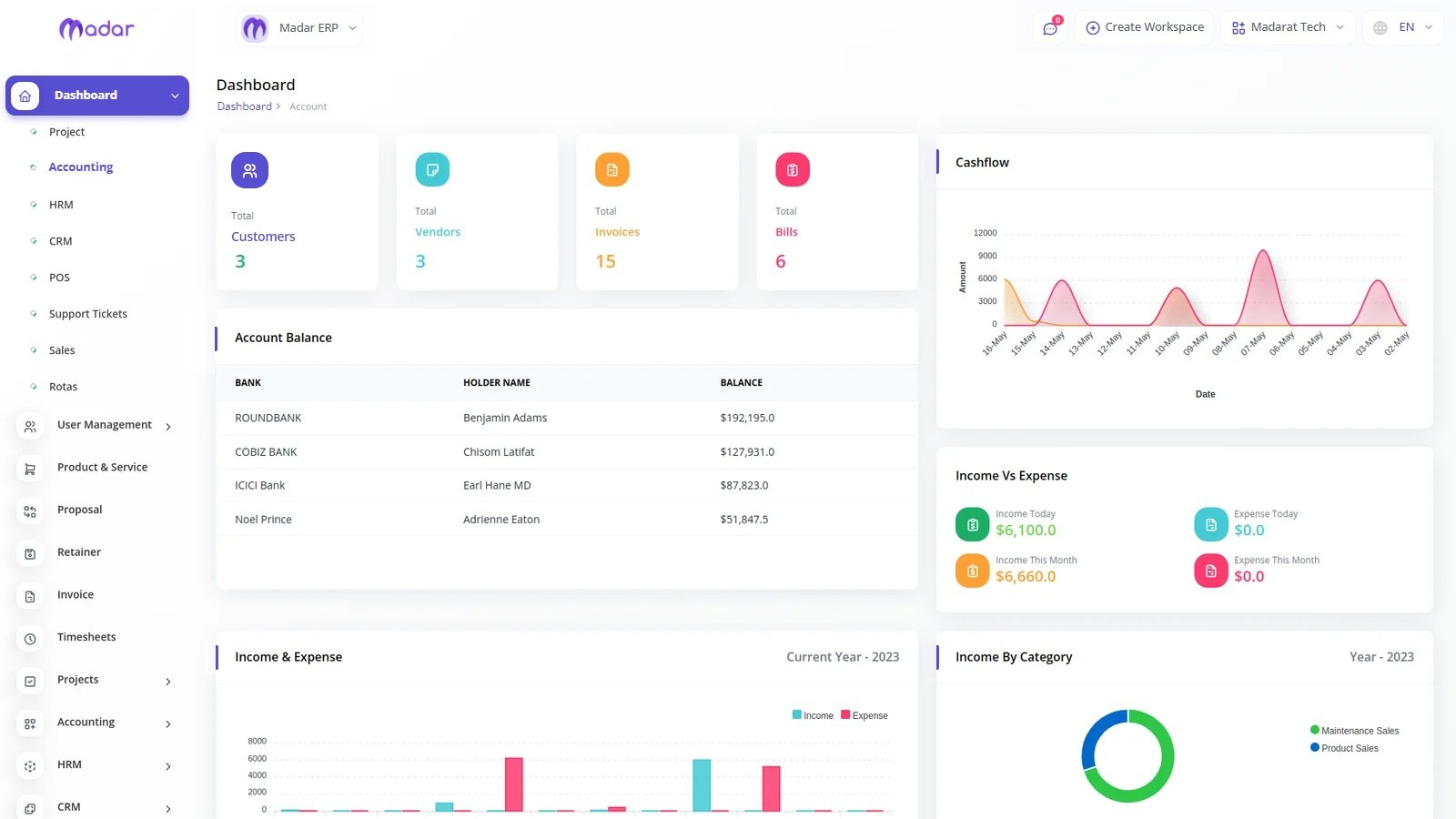
Task: Click the Retainer sidebar icon
Action: coord(30,553)
